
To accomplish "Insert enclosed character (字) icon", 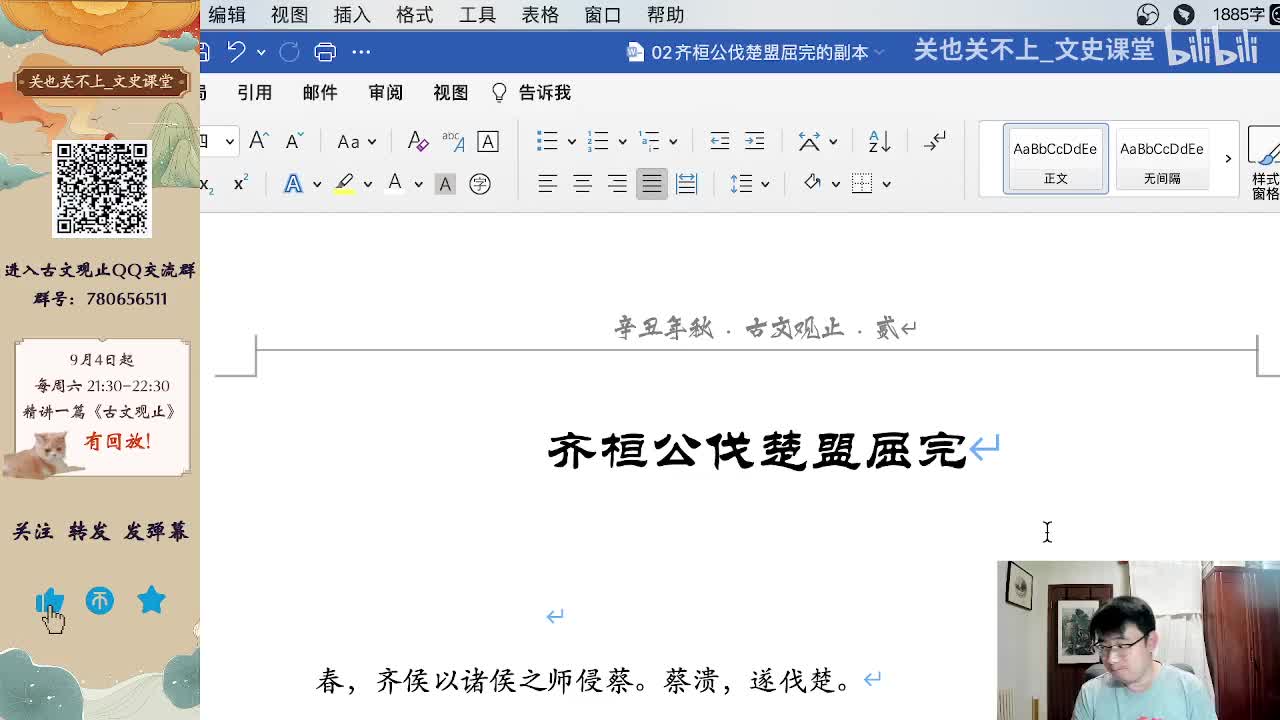I will click(480, 184).
